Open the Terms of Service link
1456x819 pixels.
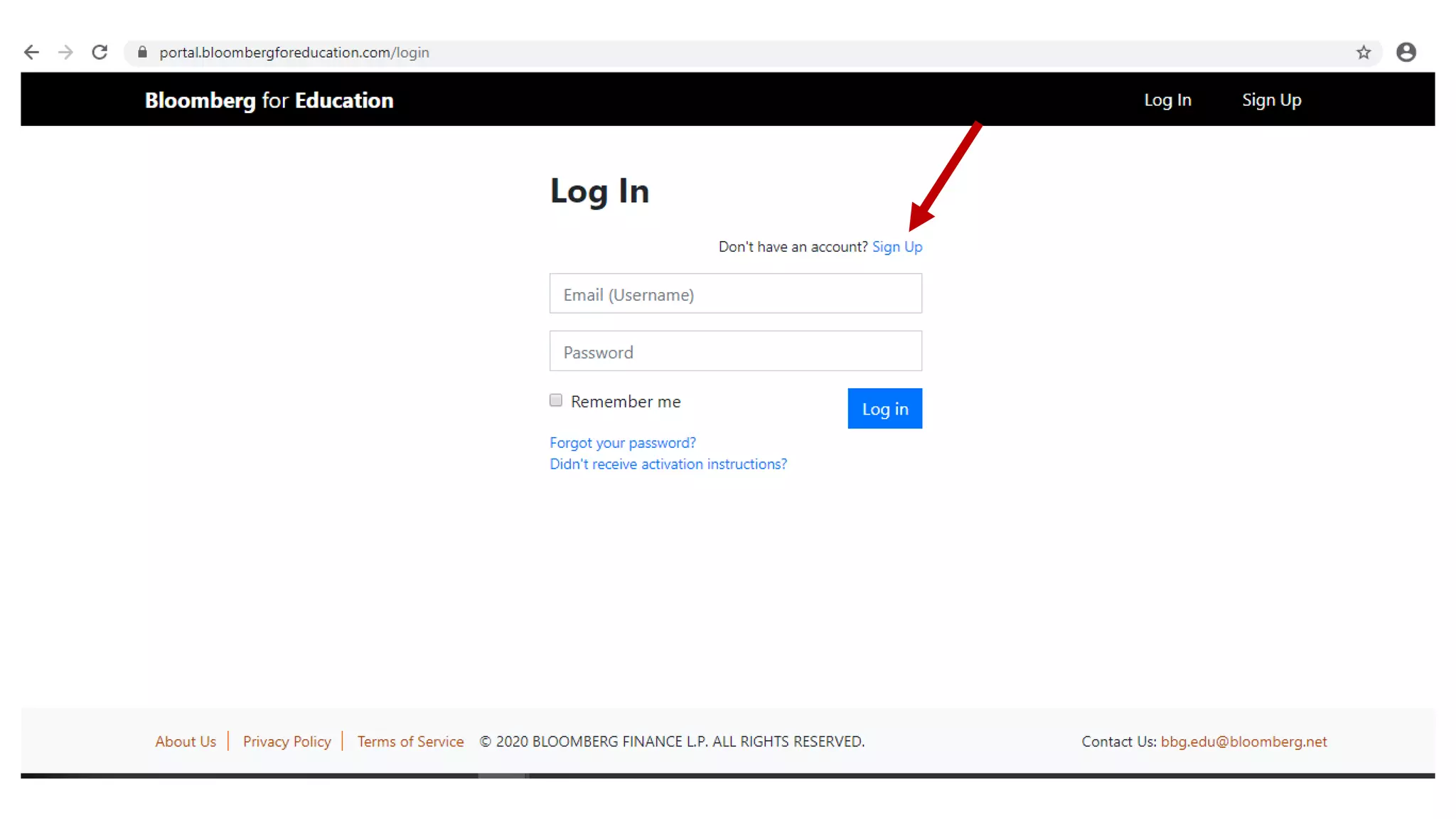[410, 742]
